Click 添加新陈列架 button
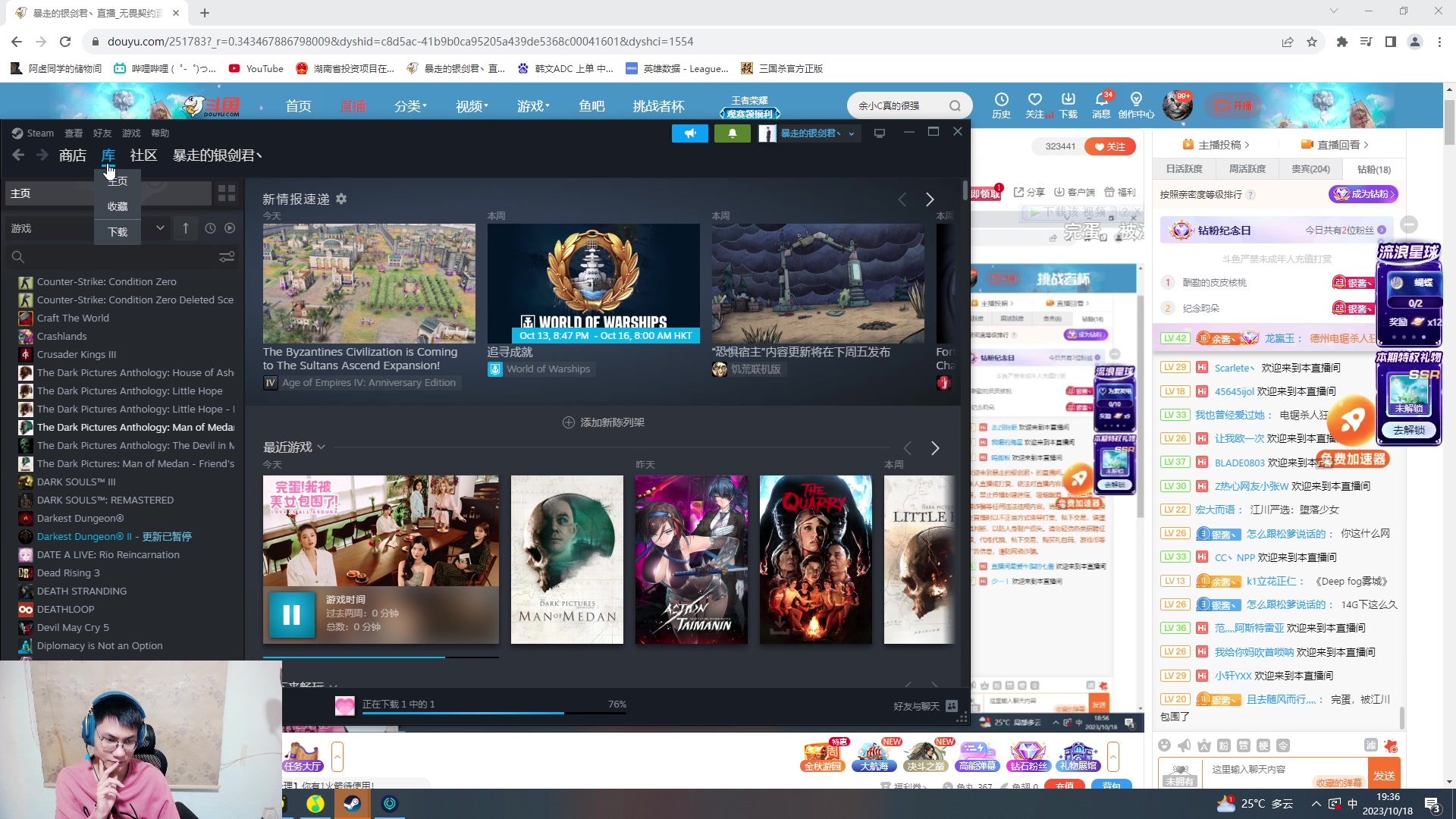The image size is (1456, 819). [x=604, y=422]
